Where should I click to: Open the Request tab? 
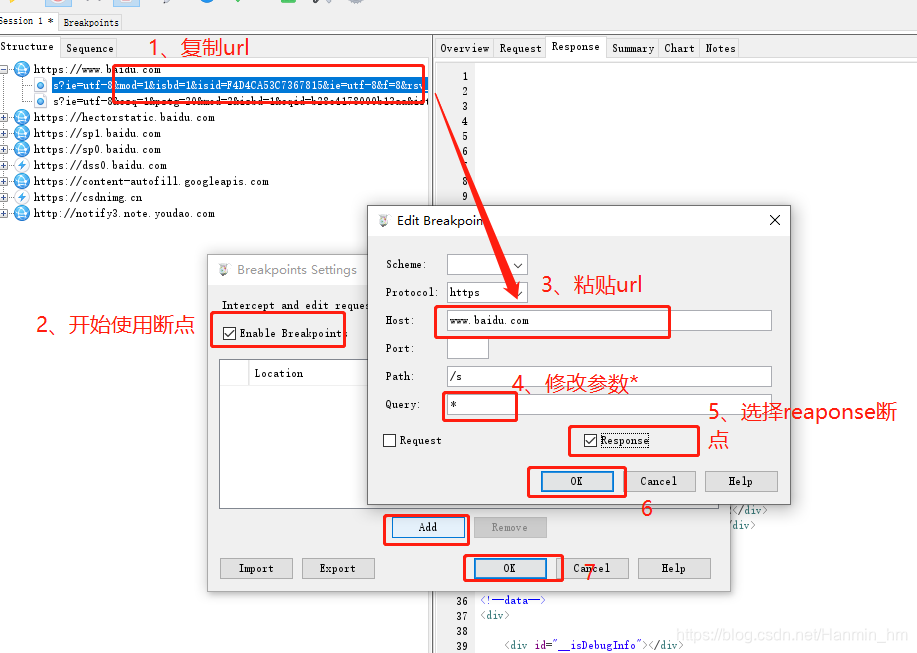pyautogui.click(x=520, y=49)
